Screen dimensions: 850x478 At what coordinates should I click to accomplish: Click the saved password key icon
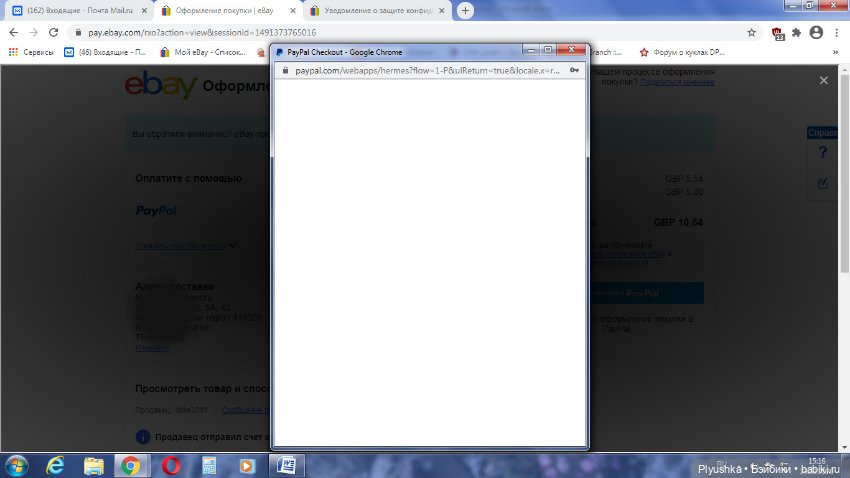coord(574,70)
